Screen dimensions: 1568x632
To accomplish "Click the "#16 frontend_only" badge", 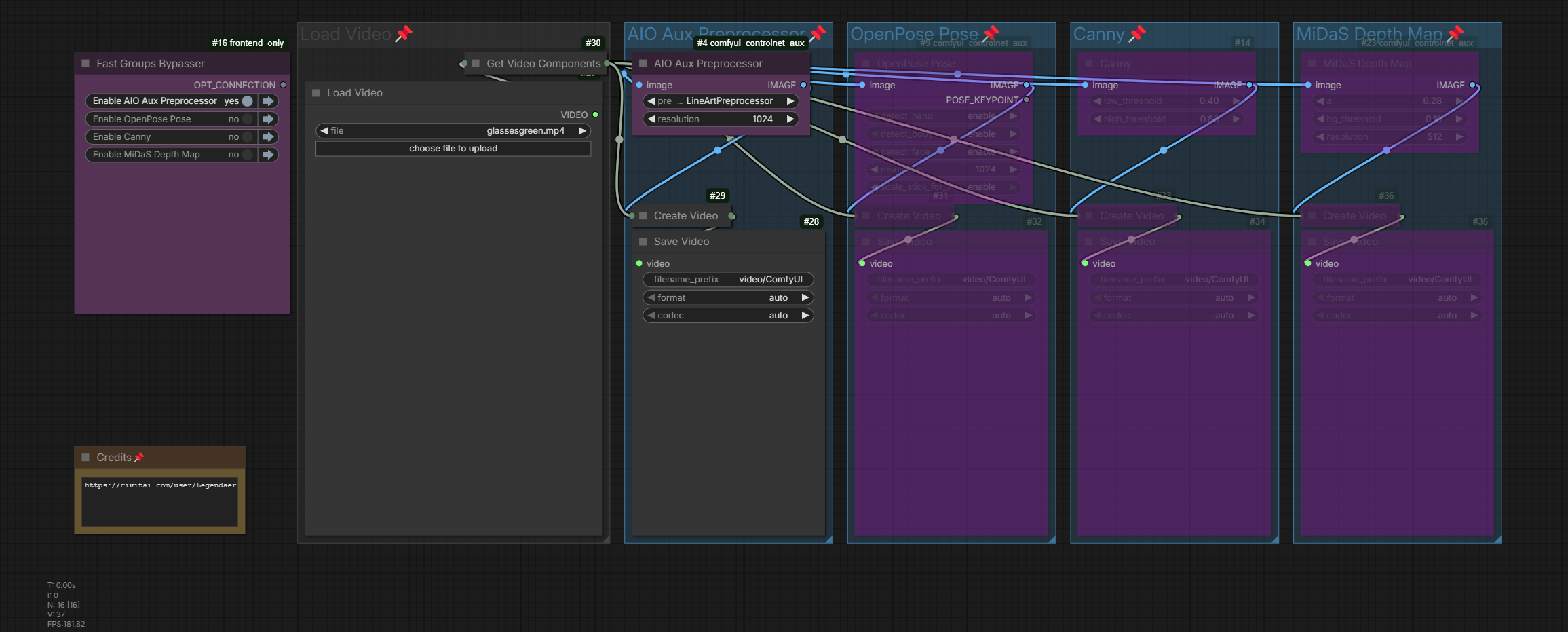I will (248, 43).
